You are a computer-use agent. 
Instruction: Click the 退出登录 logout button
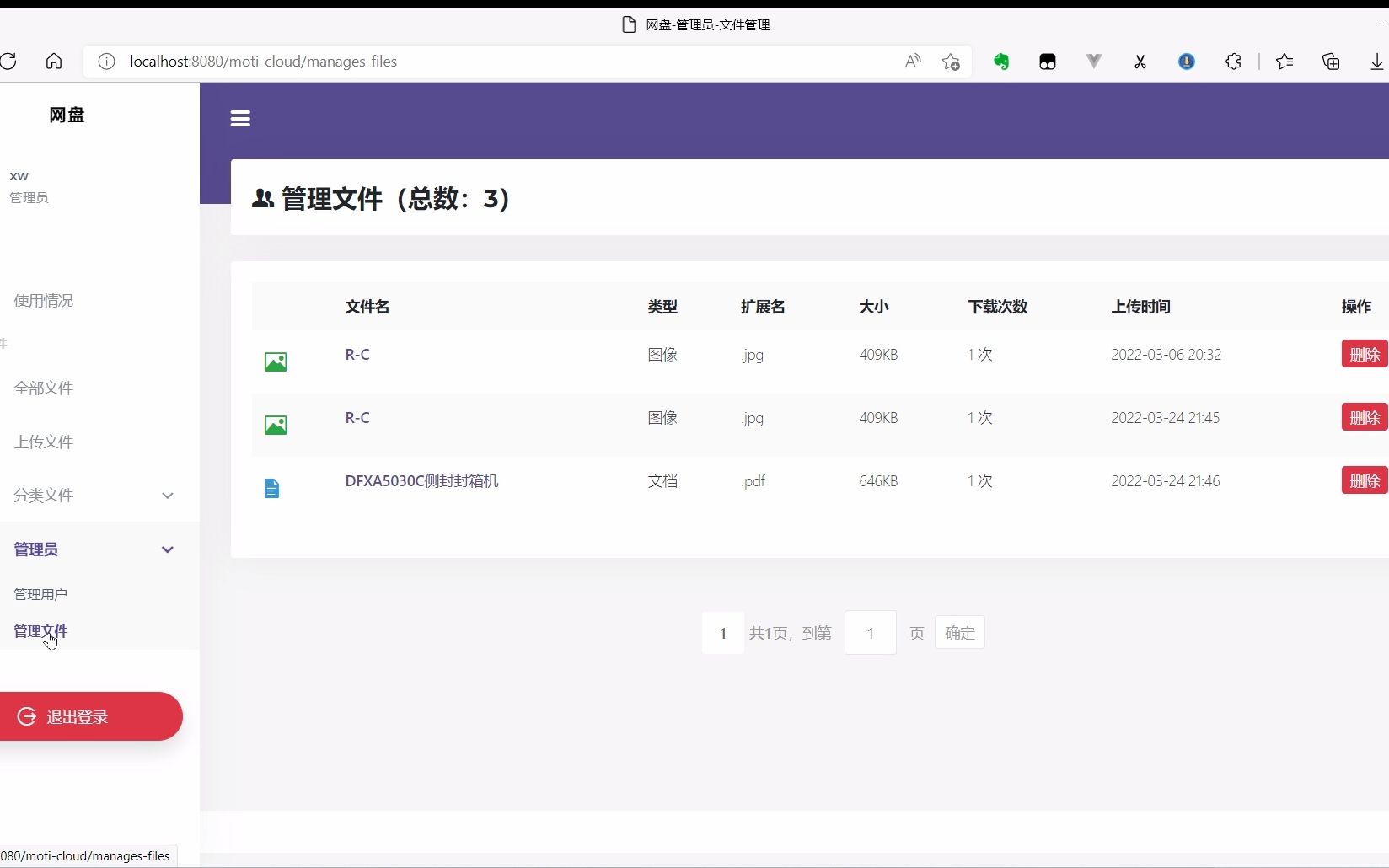[91, 716]
